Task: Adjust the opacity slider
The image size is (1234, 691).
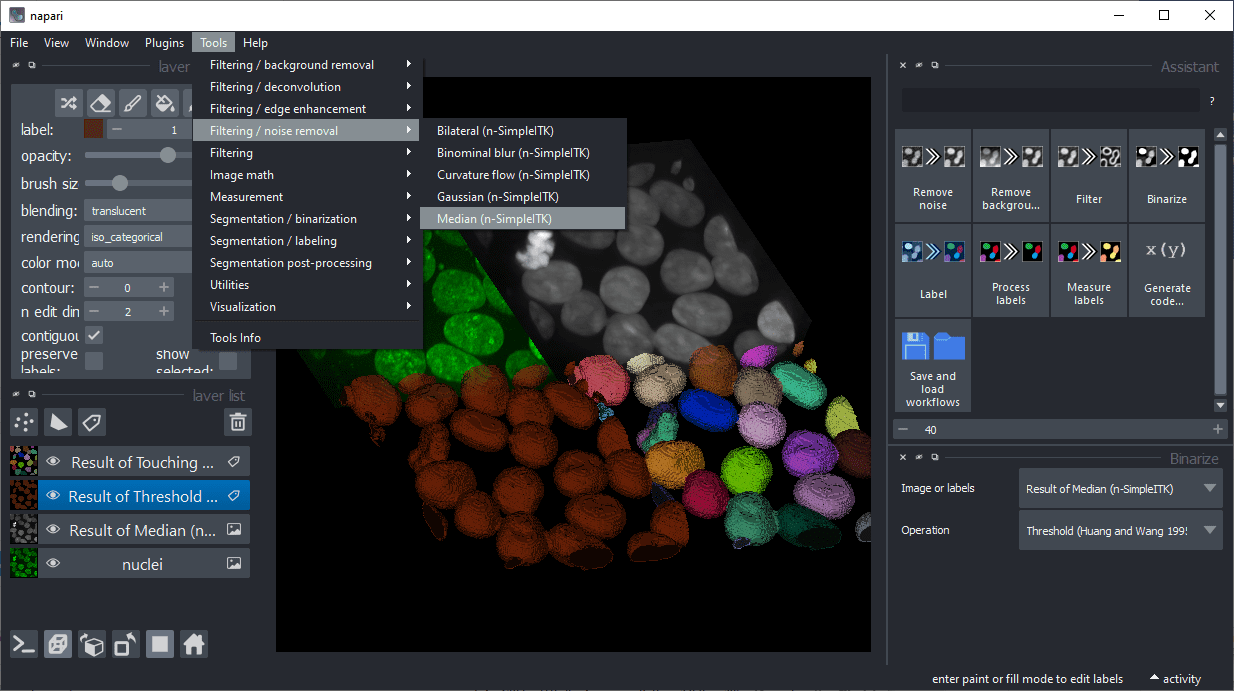Action: coord(168,155)
